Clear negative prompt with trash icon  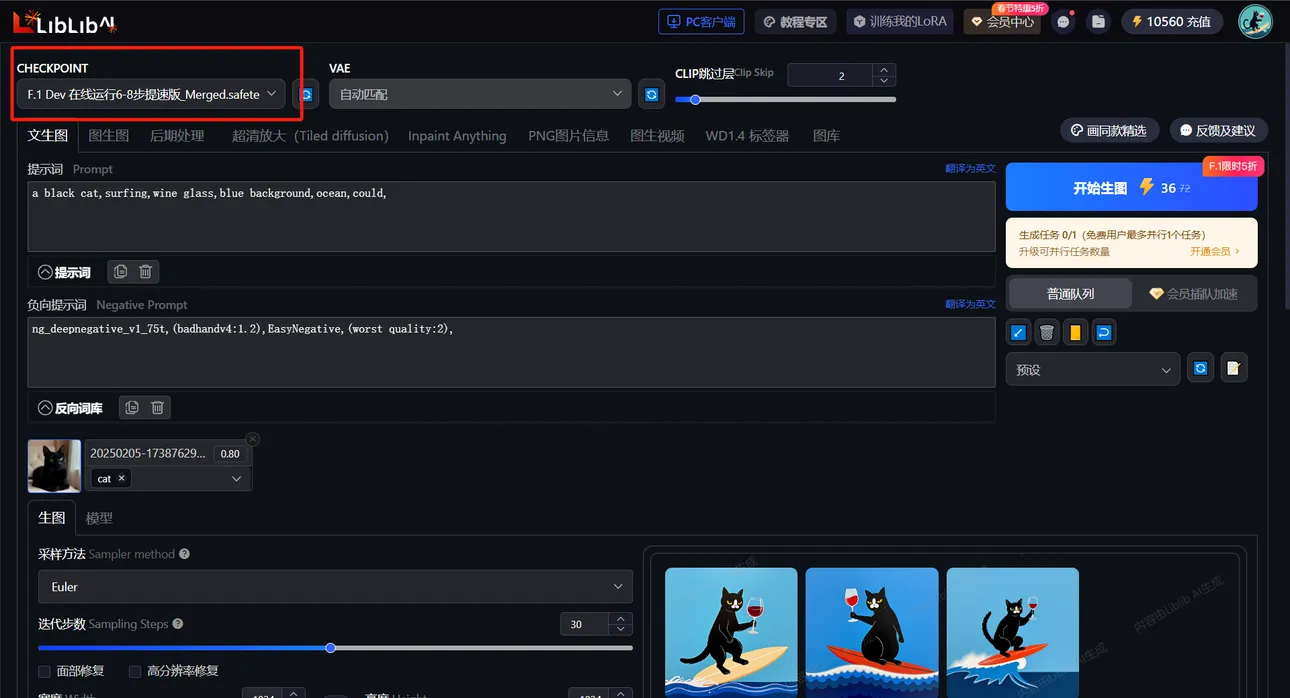click(x=157, y=407)
